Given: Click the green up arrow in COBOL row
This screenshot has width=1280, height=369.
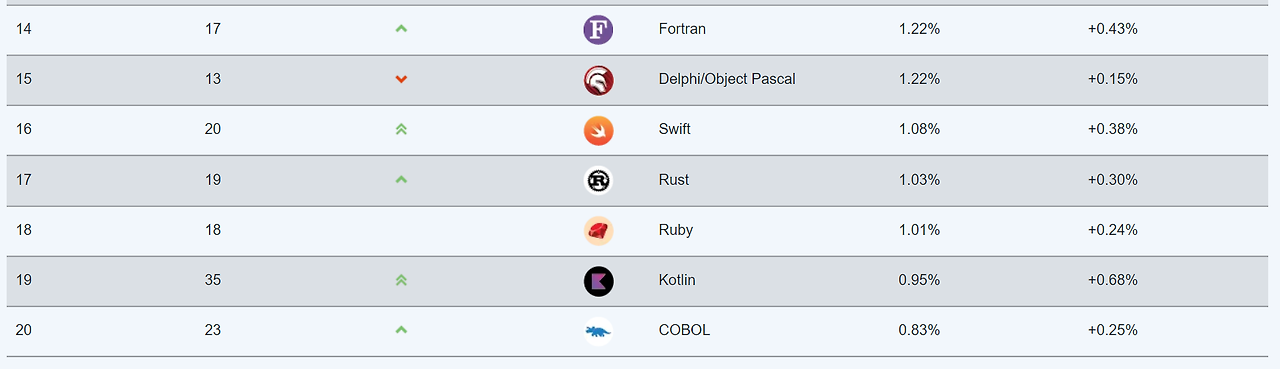Looking at the screenshot, I should coord(401,330).
